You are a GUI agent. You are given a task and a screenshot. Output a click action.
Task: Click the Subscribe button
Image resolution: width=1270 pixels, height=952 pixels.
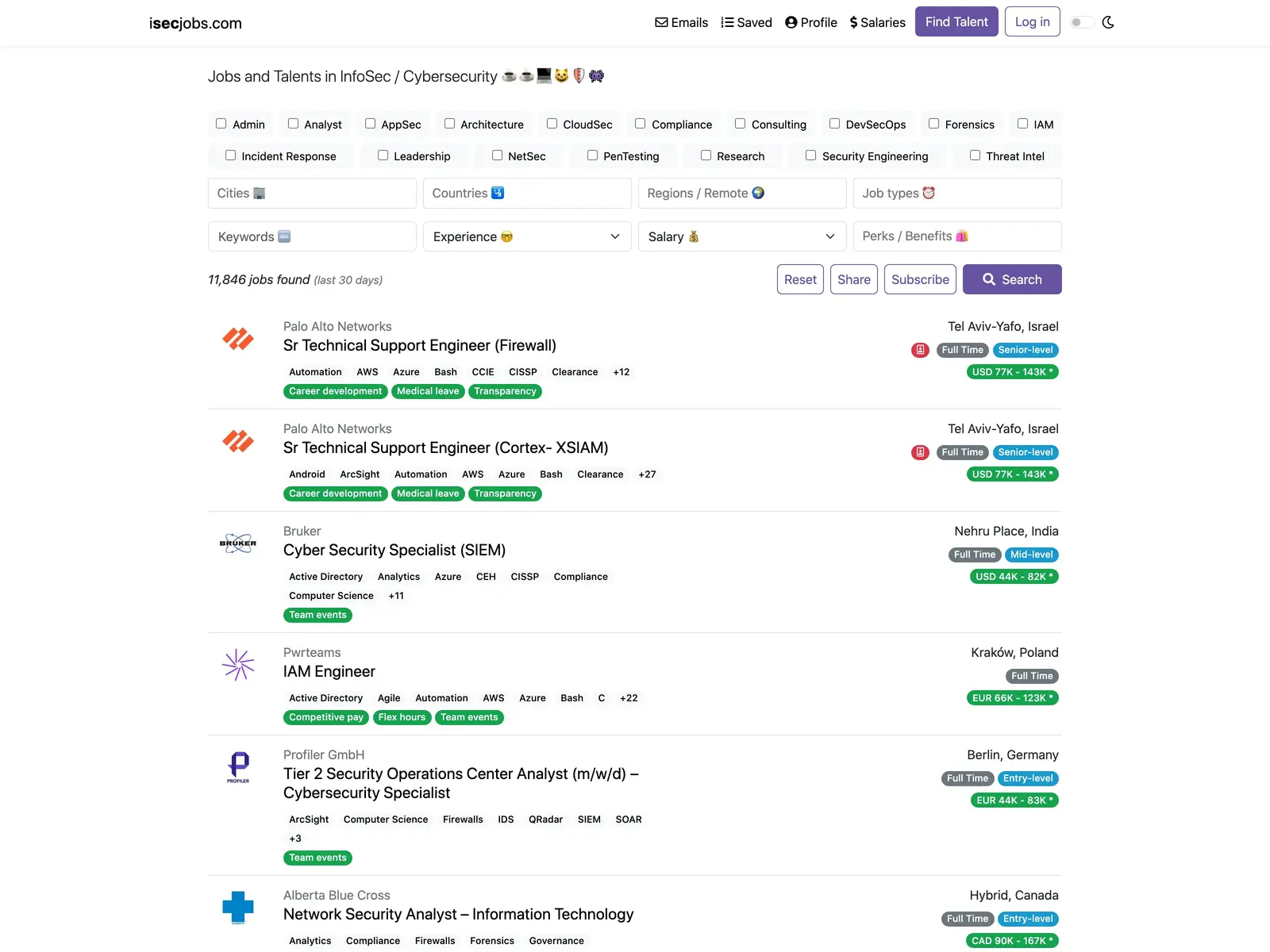pyautogui.click(x=920, y=279)
